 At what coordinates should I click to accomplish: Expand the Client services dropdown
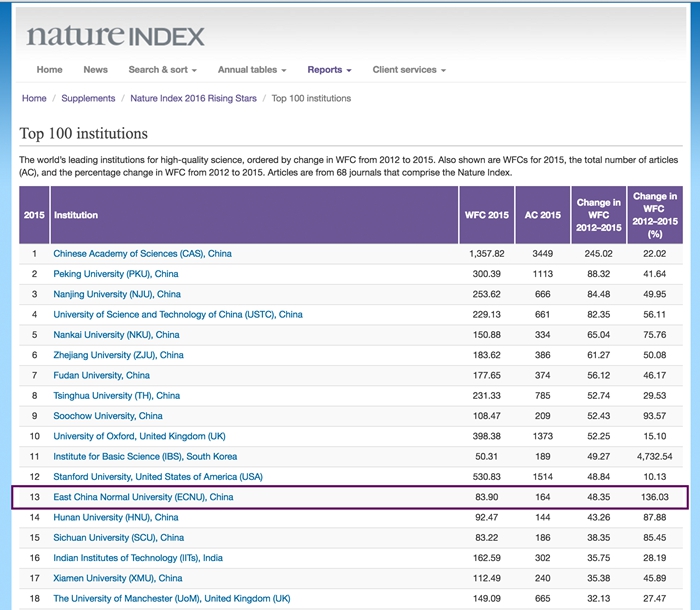pos(408,70)
